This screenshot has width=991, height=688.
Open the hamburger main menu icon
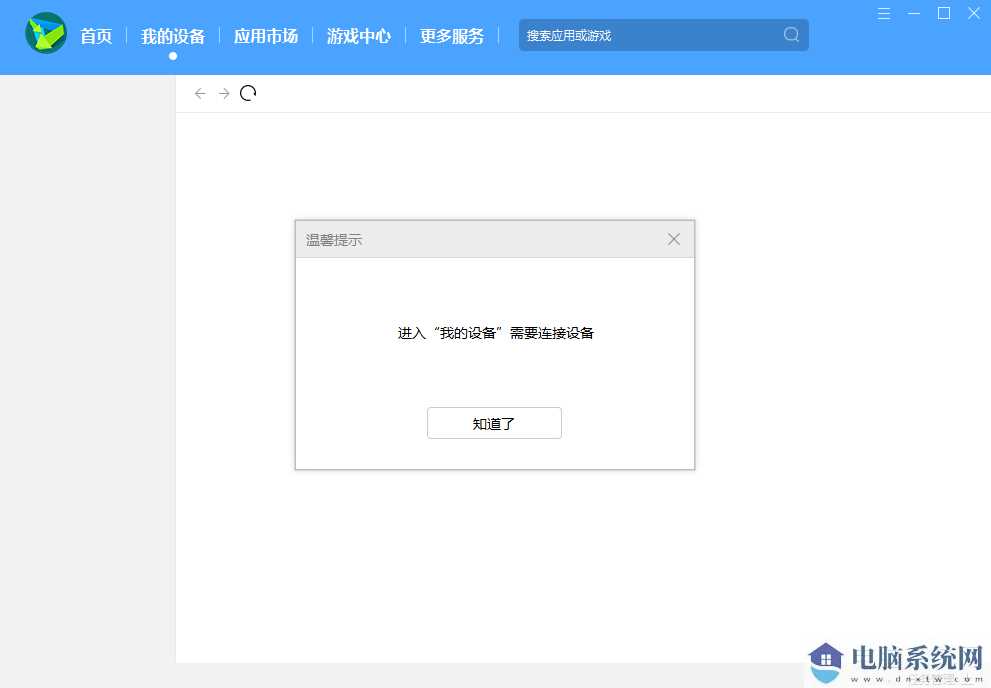pyautogui.click(x=884, y=13)
